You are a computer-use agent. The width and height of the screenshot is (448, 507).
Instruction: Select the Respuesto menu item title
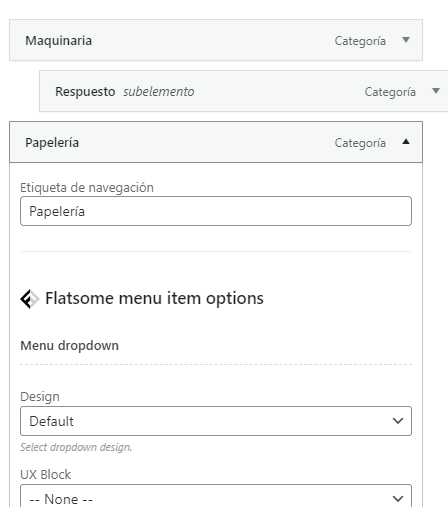pyautogui.click(x=85, y=92)
